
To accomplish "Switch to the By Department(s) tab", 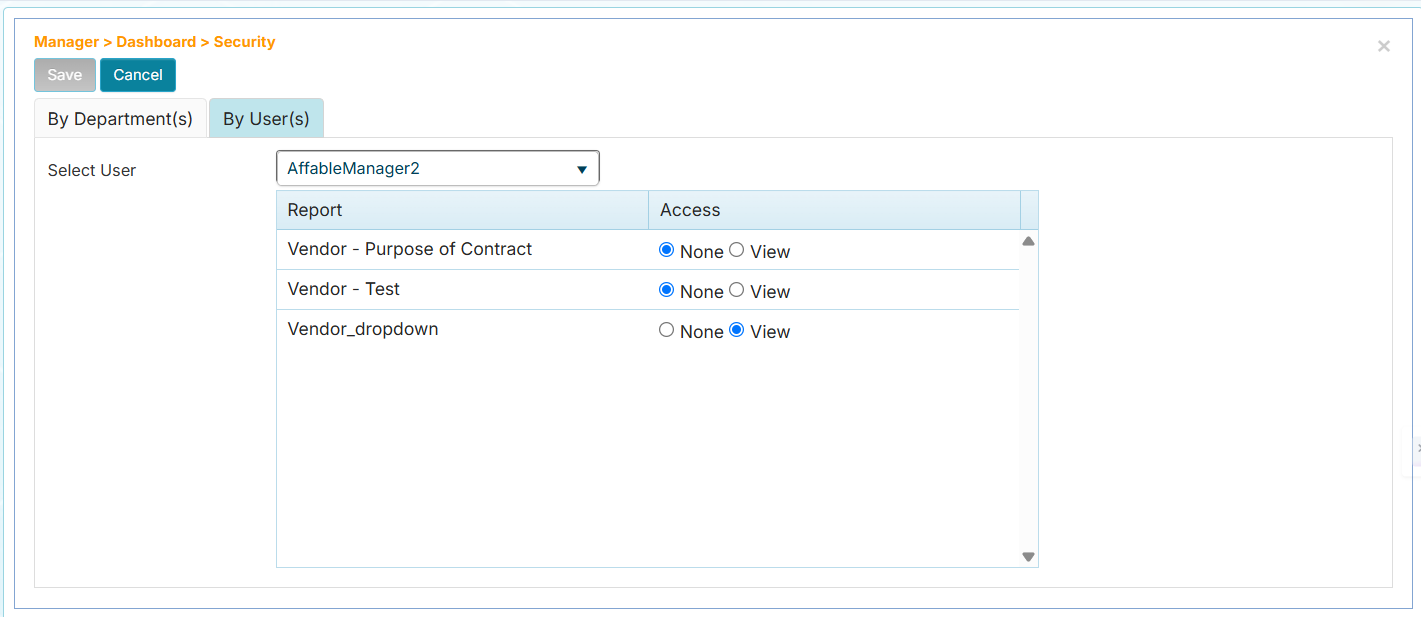I will click(120, 118).
